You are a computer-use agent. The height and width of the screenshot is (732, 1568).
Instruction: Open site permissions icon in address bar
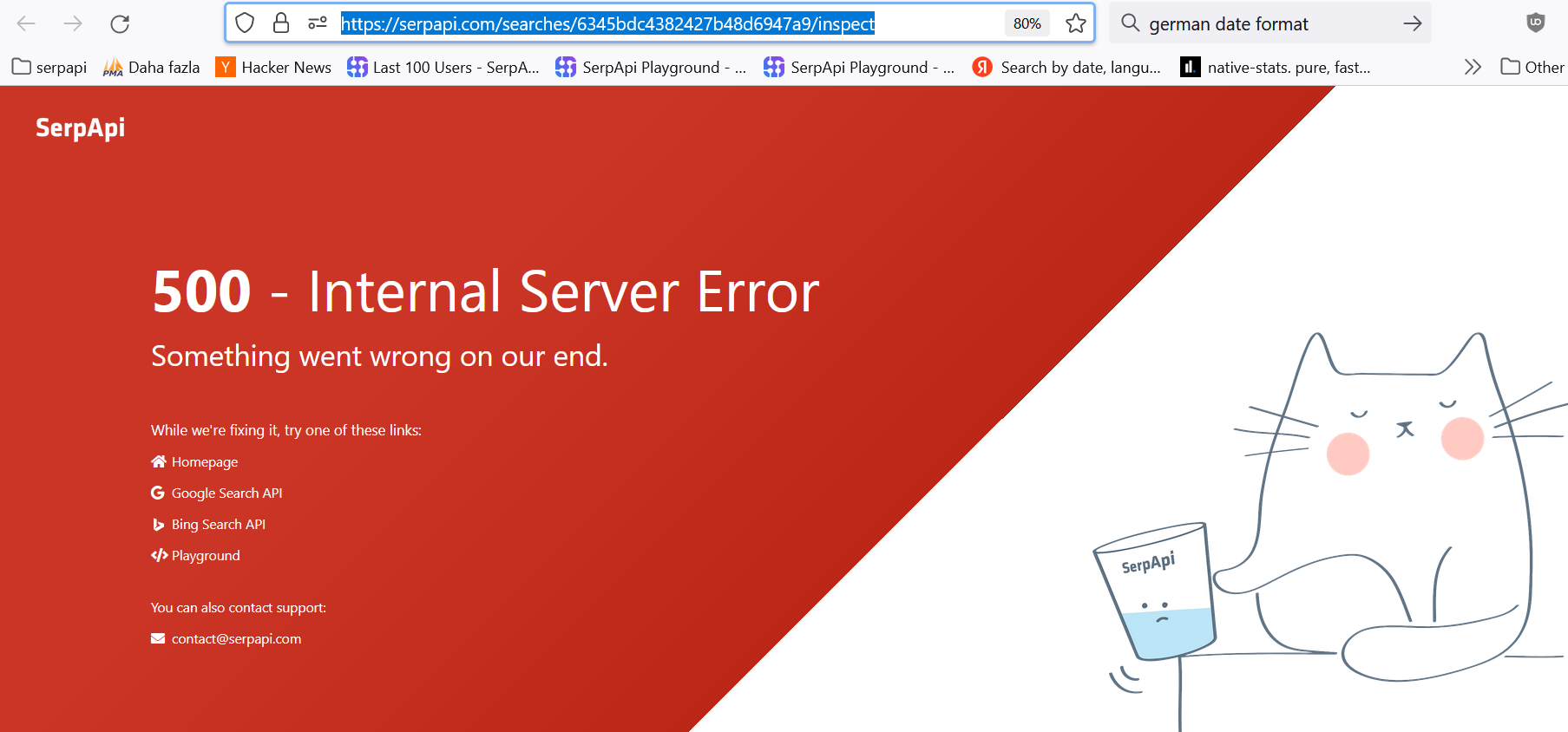[318, 23]
